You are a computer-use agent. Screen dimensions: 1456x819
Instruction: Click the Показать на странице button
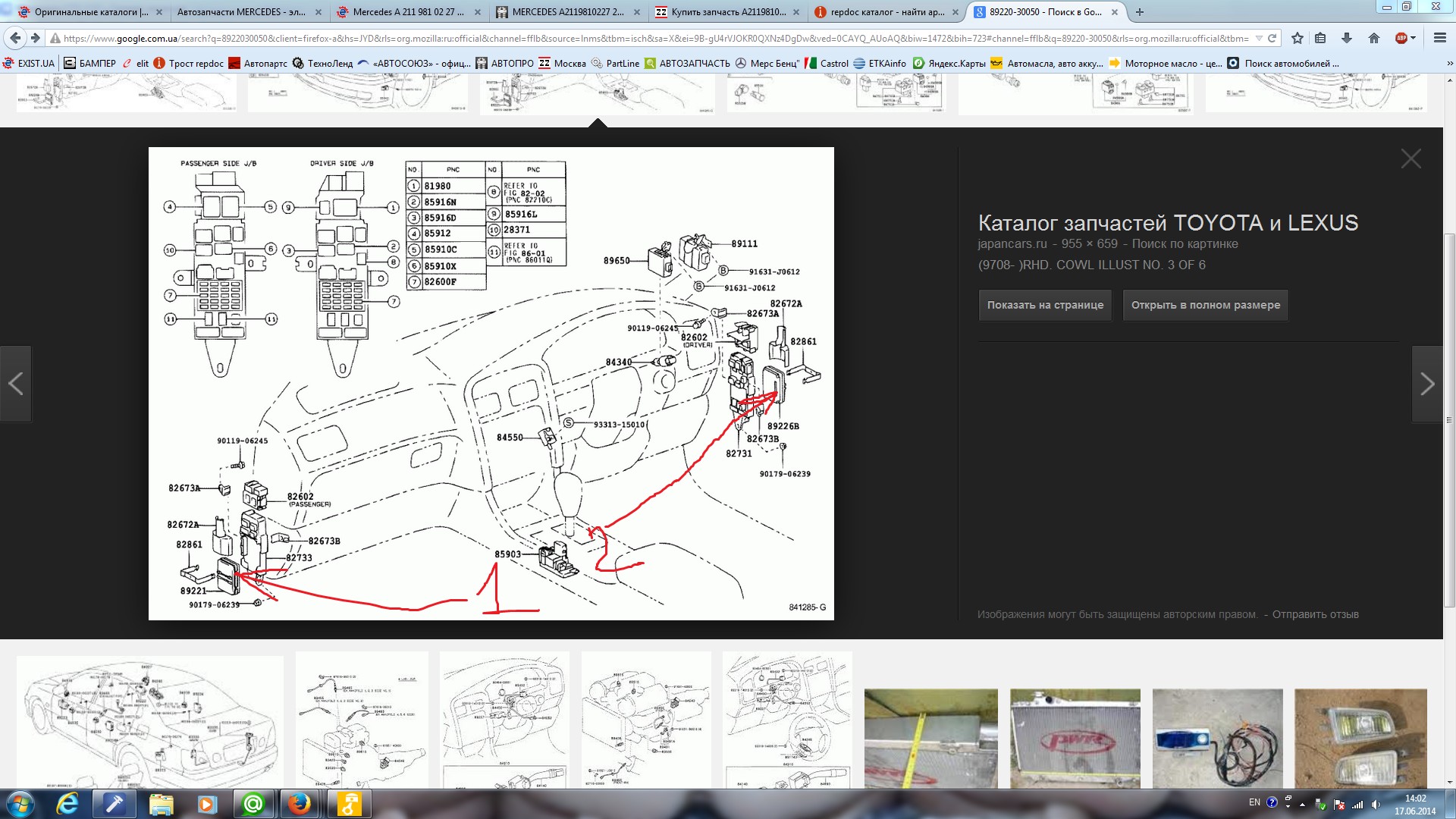coord(1045,305)
